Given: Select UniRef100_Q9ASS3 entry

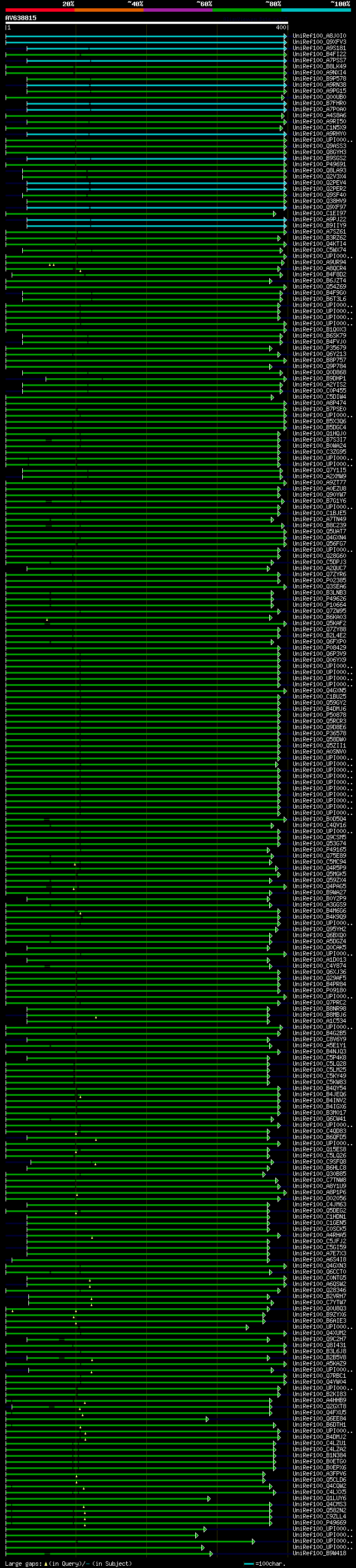Looking at the screenshot, I should point(319,146).
